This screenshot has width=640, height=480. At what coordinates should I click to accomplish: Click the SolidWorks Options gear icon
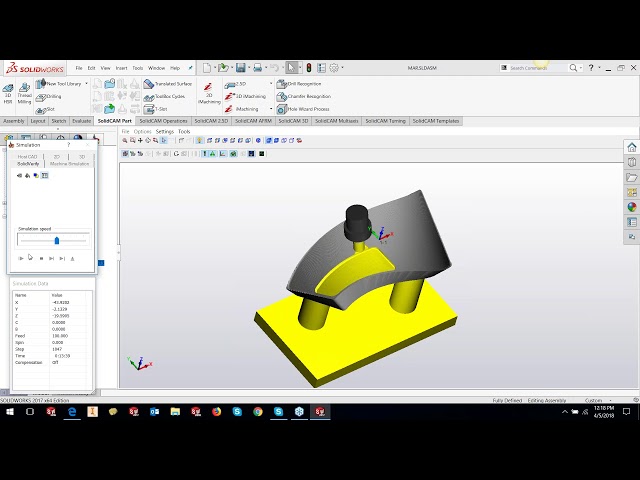[x=334, y=68]
